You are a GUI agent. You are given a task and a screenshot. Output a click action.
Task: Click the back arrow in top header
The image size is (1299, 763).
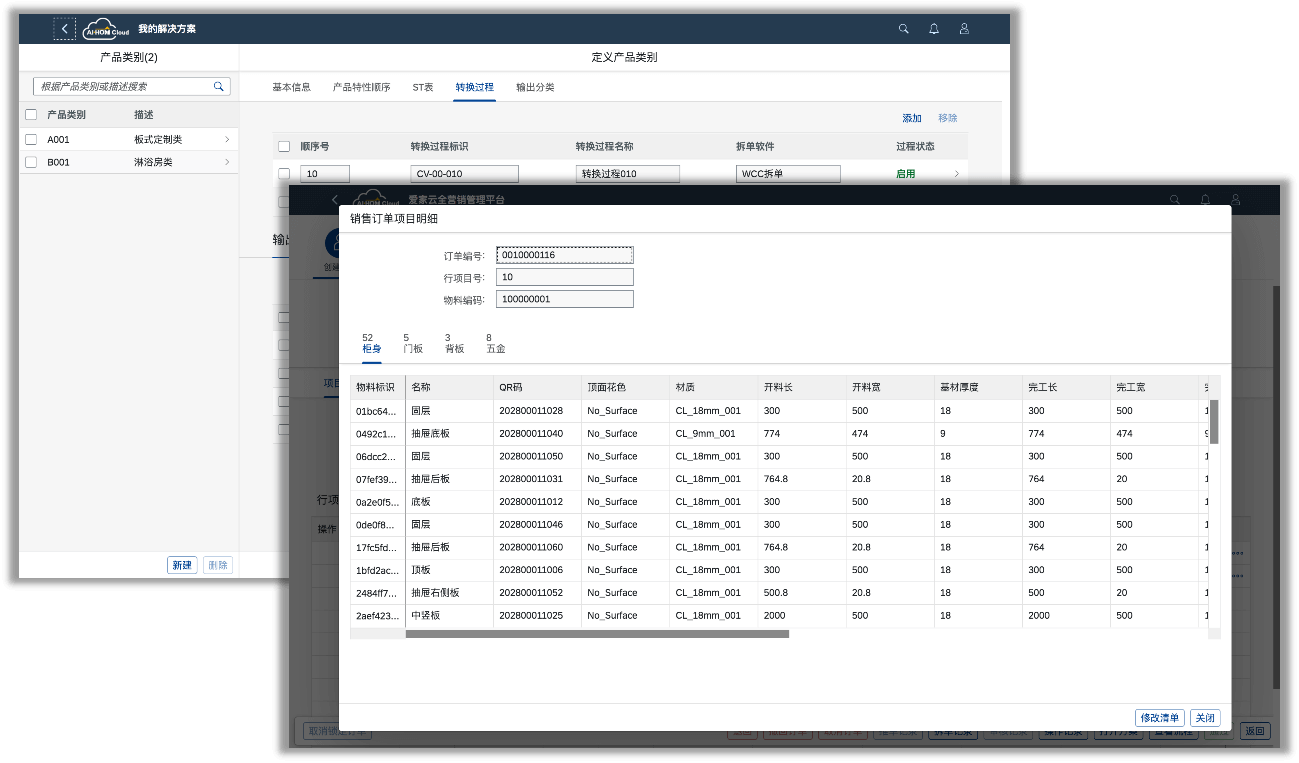point(65,29)
